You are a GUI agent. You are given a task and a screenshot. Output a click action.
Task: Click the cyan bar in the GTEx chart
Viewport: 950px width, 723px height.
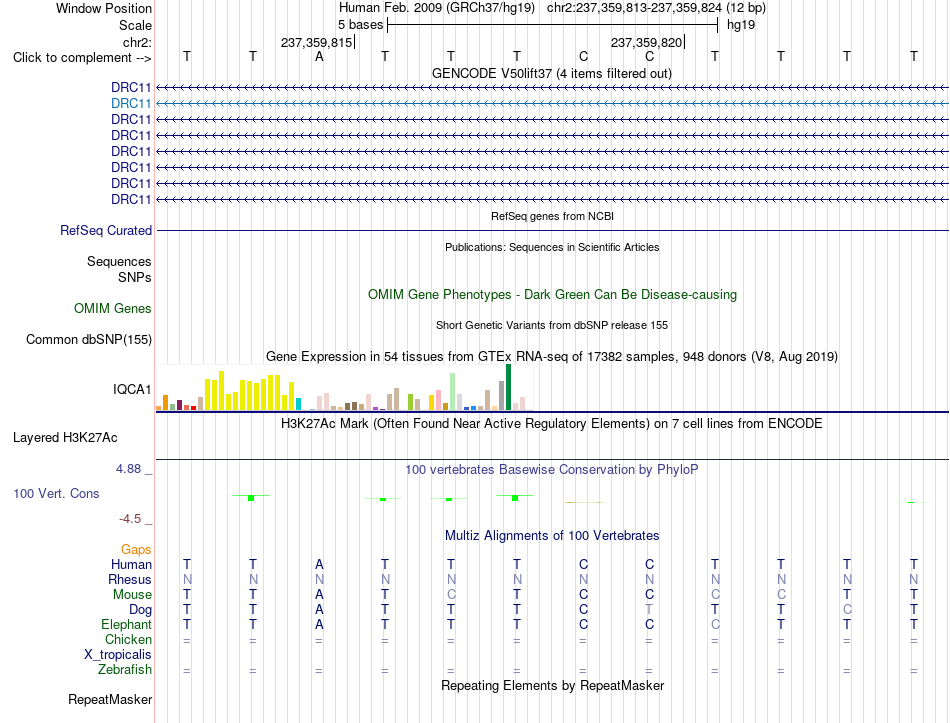298,404
